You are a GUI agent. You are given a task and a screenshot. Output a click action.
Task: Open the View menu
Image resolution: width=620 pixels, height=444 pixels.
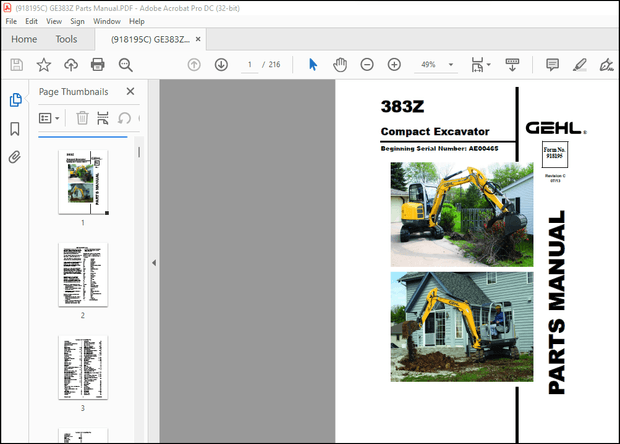click(x=54, y=21)
